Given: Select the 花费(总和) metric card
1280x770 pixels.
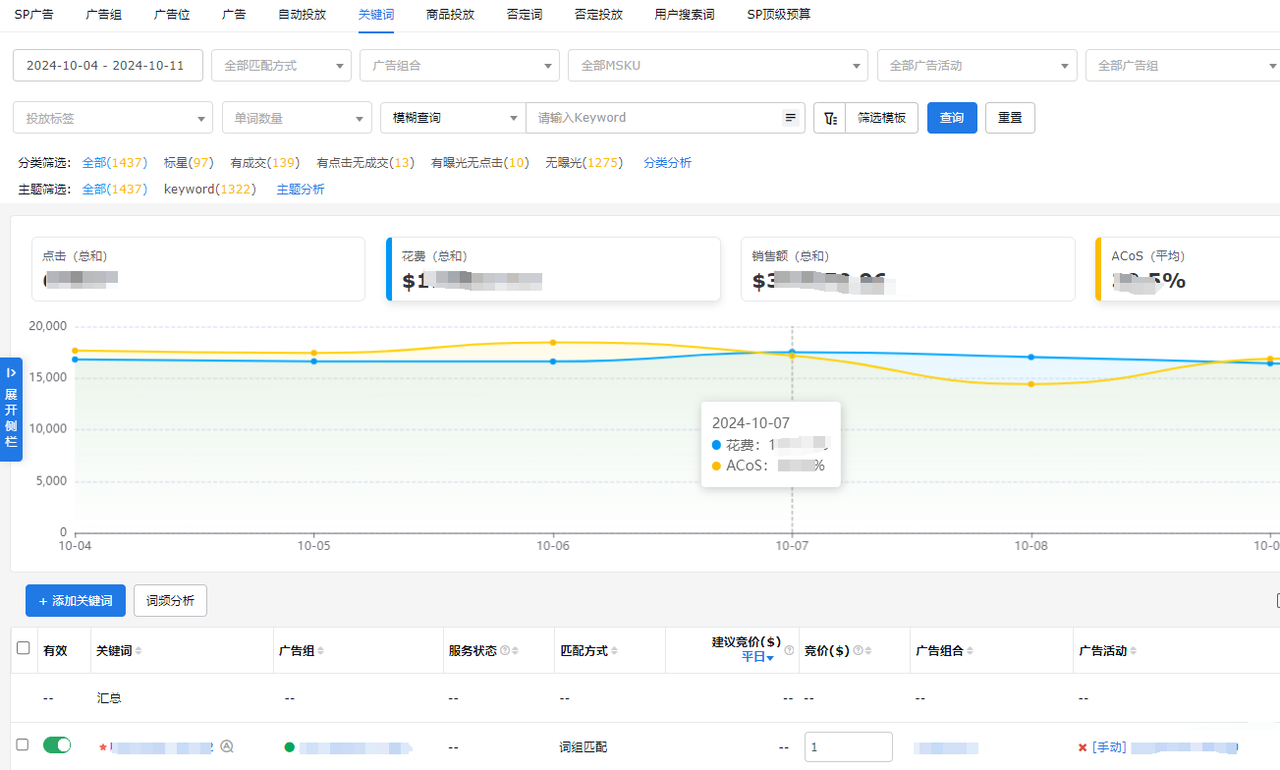Looking at the screenshot, I should [x=553, y=269].
